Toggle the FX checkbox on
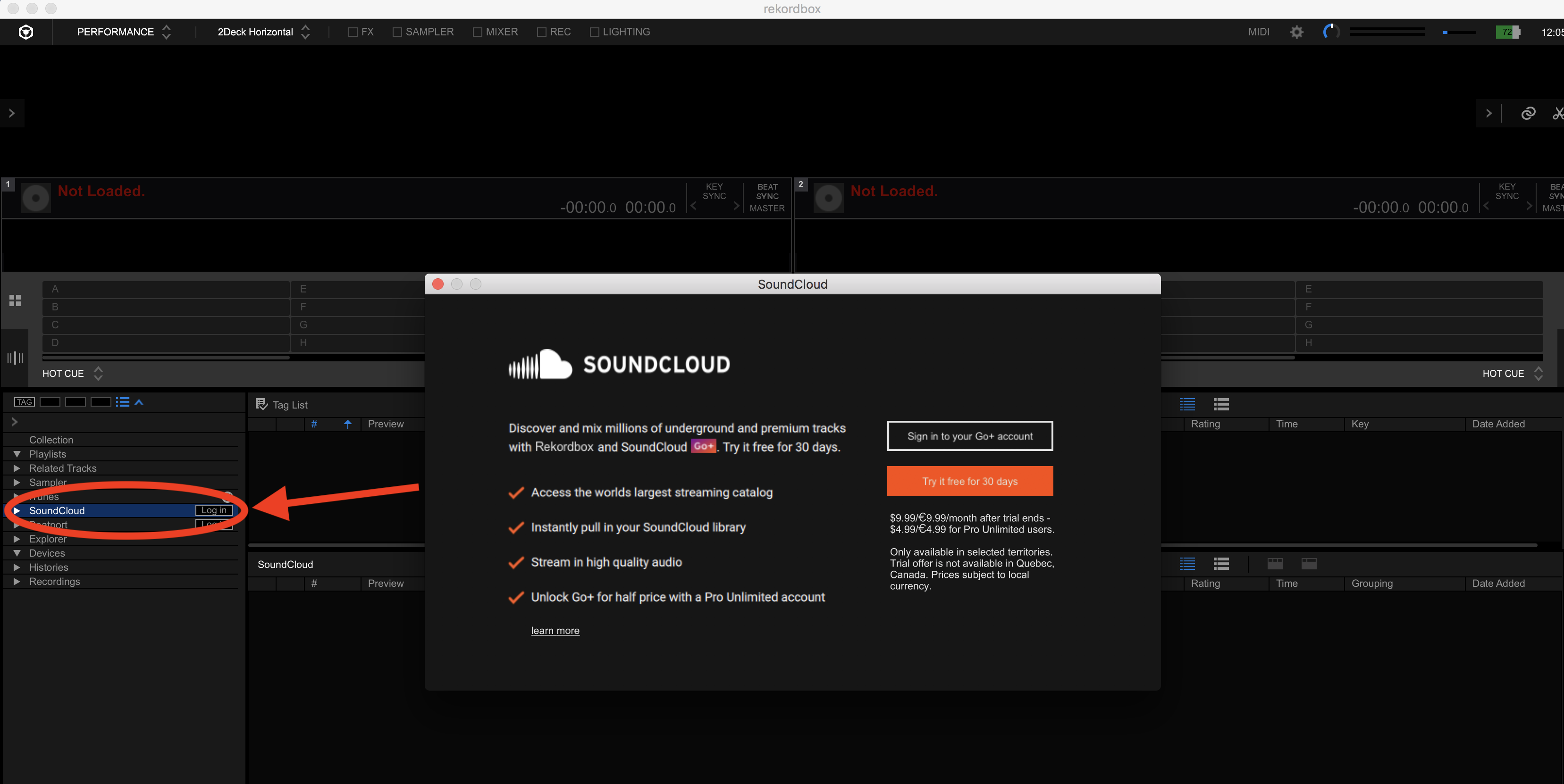 coord(355,32)
